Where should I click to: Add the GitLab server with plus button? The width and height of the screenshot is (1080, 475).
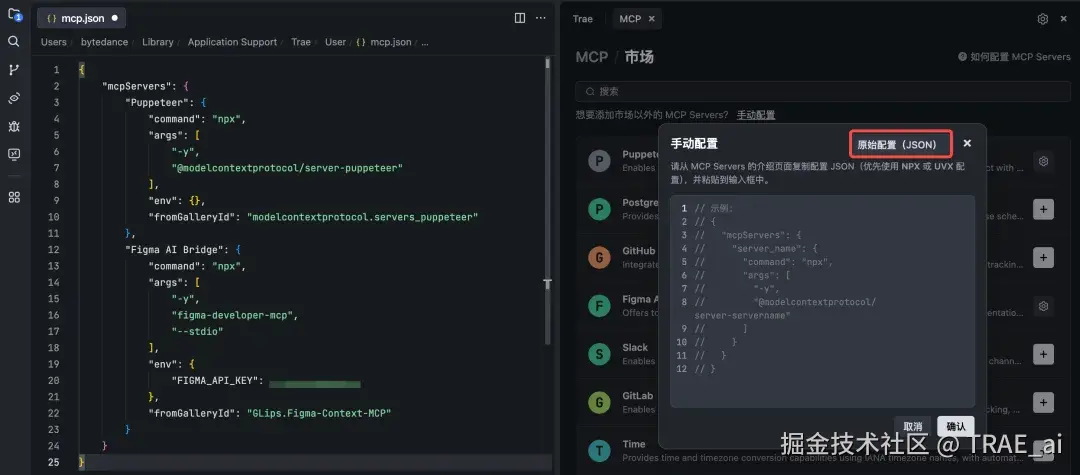pyautogui.click(x=1043, y=402)
